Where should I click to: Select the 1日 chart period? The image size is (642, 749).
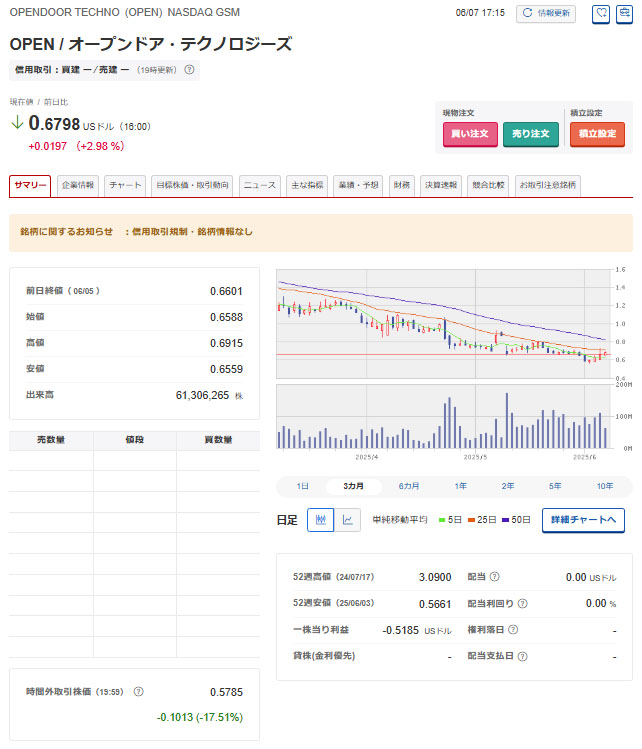302,486
